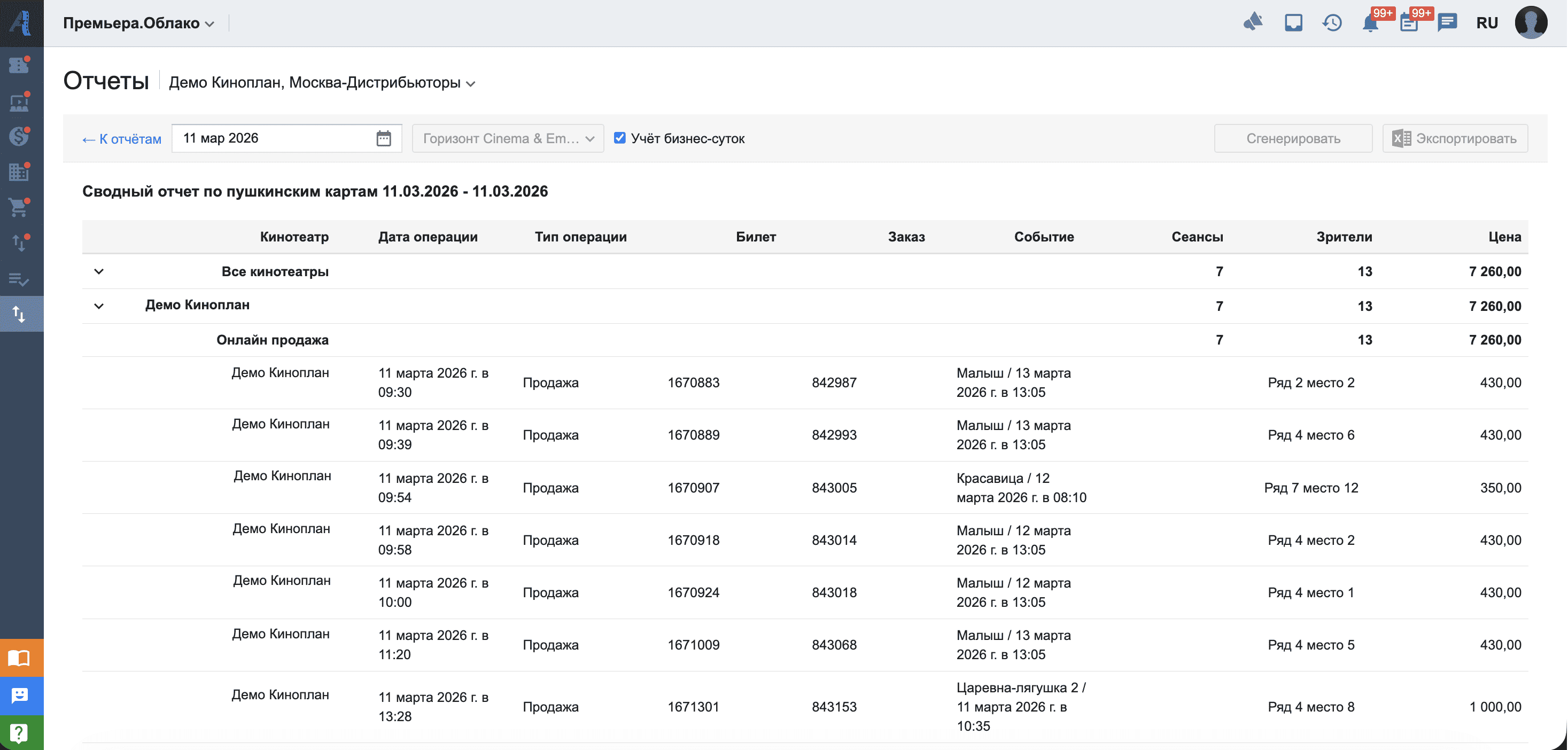
Task: Toggle Учёт бизнес-суток checkbox
Action: click(x=619, y=138)
